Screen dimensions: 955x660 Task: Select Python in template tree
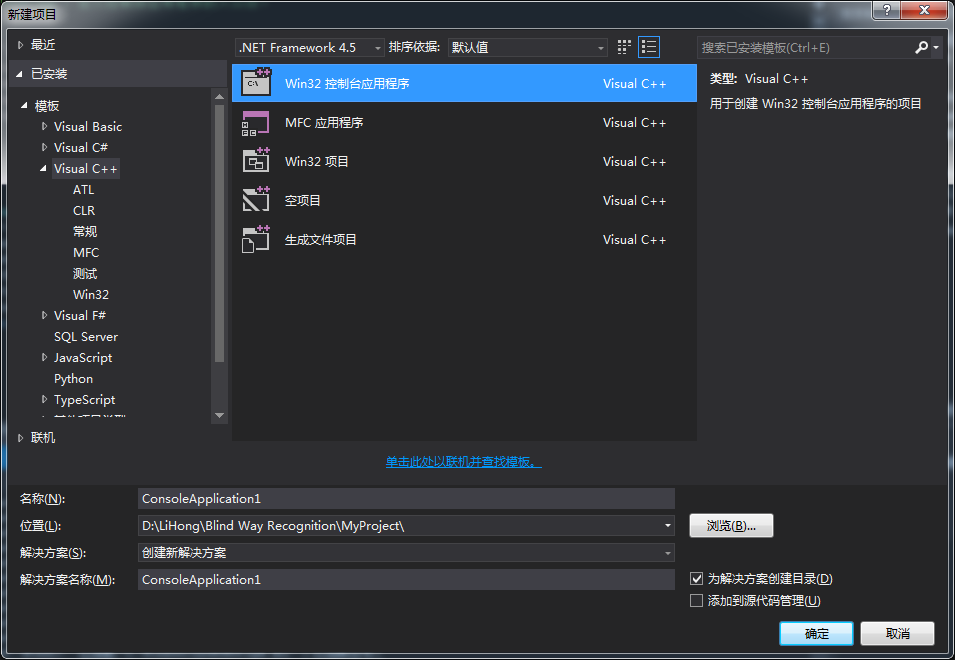(x=74, y=379)
